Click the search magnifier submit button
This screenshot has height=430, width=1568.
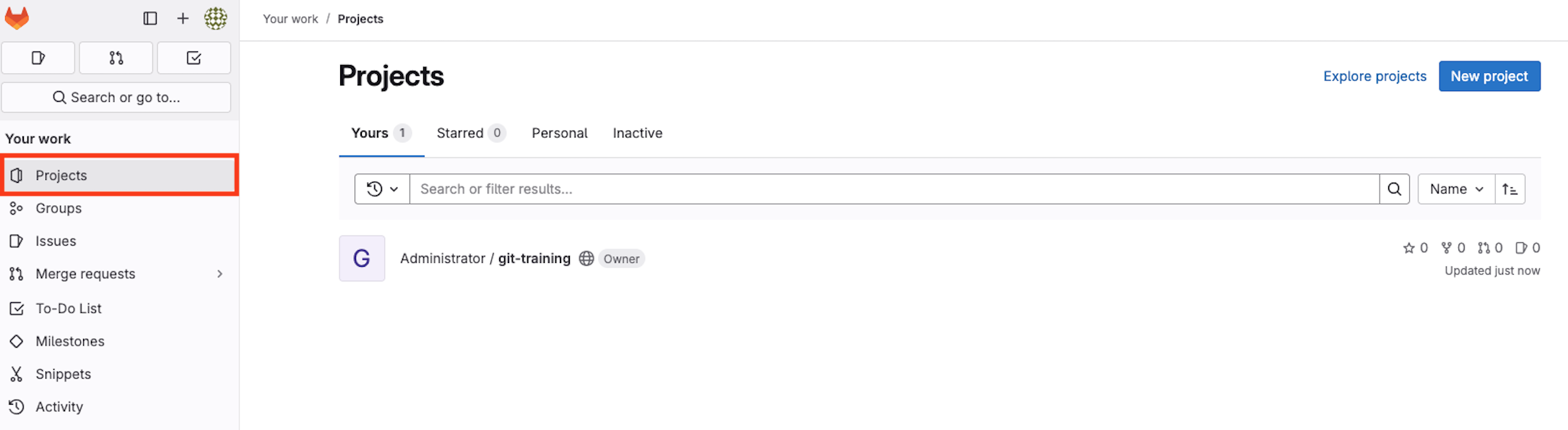pyautogui.click(x=1394, y=189)
